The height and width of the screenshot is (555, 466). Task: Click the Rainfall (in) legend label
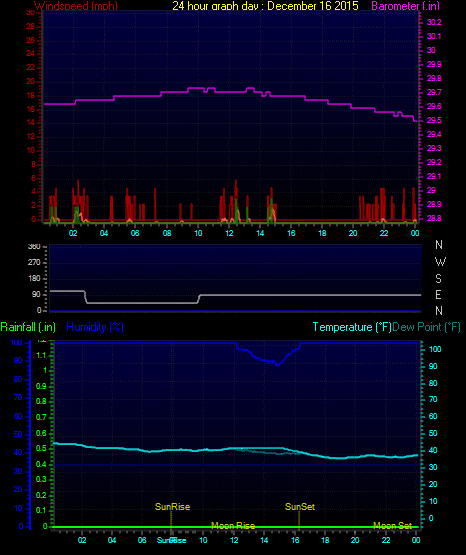(x=28, y=327)
